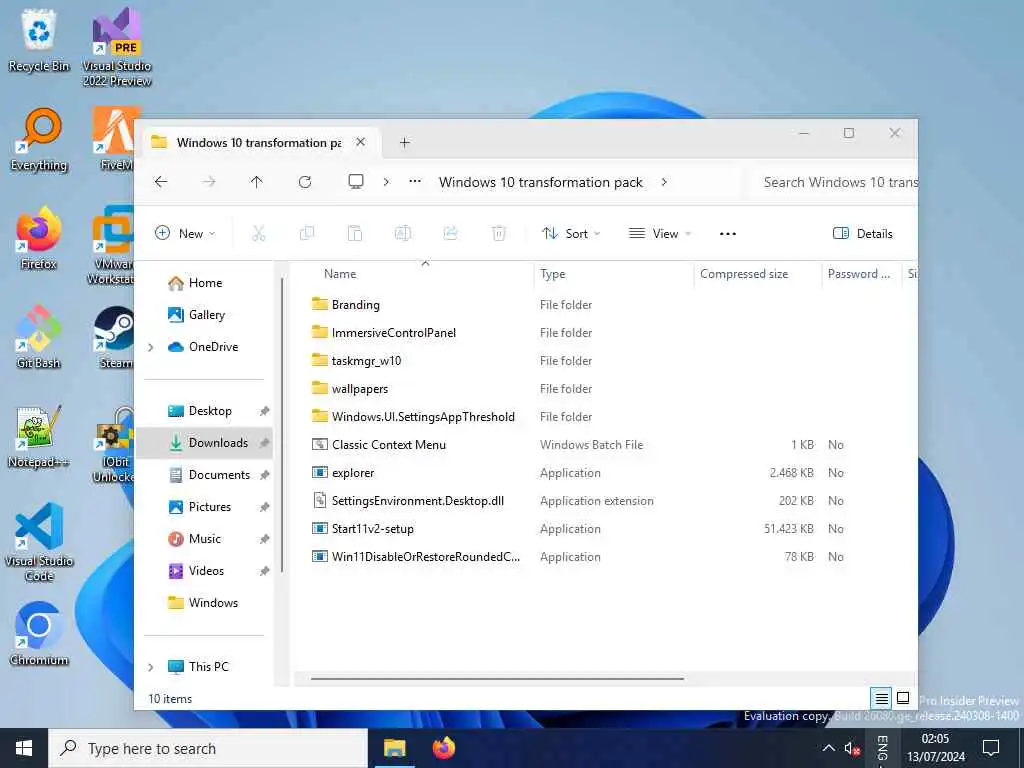
Task: Go up one folder level
Action: [x=257, y=182]
